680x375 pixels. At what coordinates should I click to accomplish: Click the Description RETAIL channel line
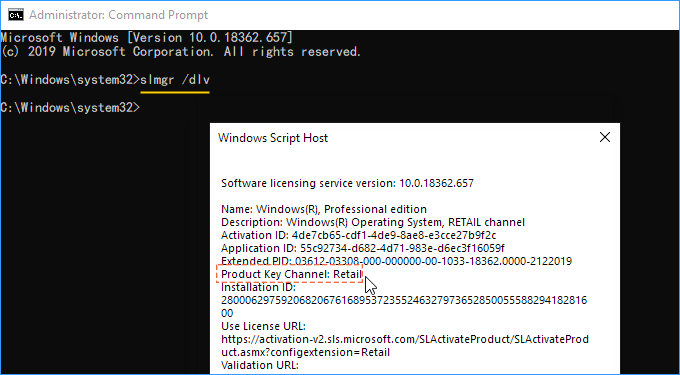tap(373, 222)
